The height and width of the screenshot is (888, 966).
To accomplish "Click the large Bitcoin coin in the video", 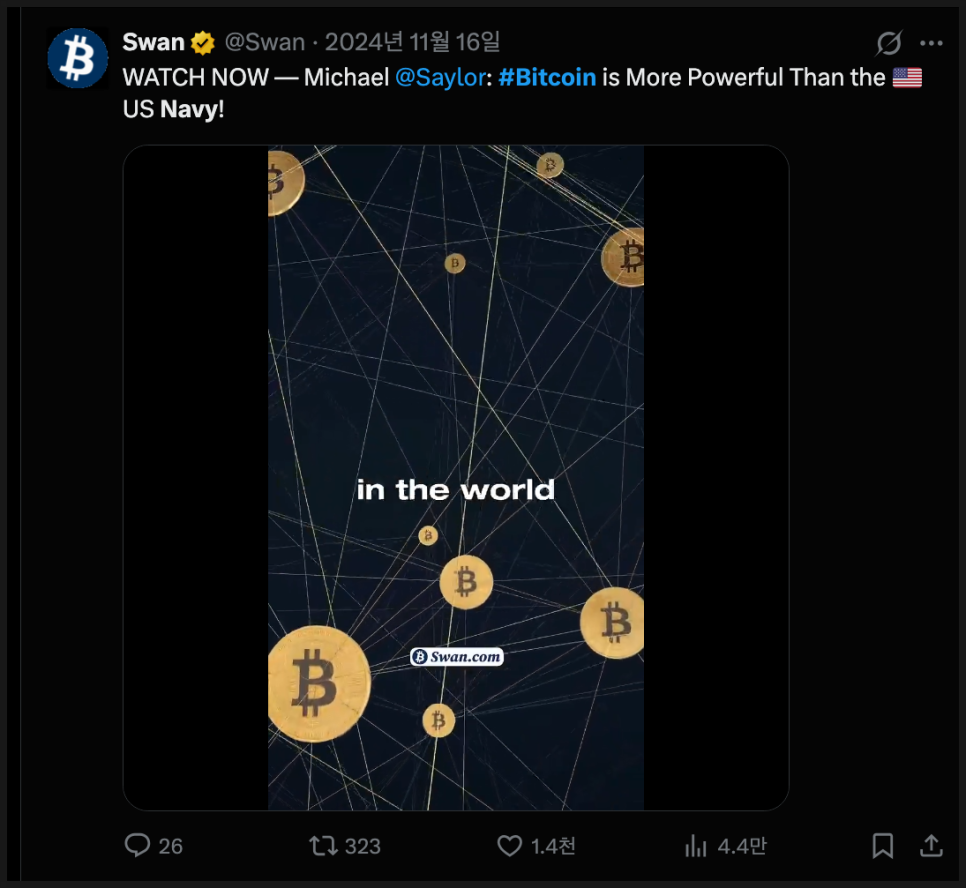I will click(x=318, y=684).
